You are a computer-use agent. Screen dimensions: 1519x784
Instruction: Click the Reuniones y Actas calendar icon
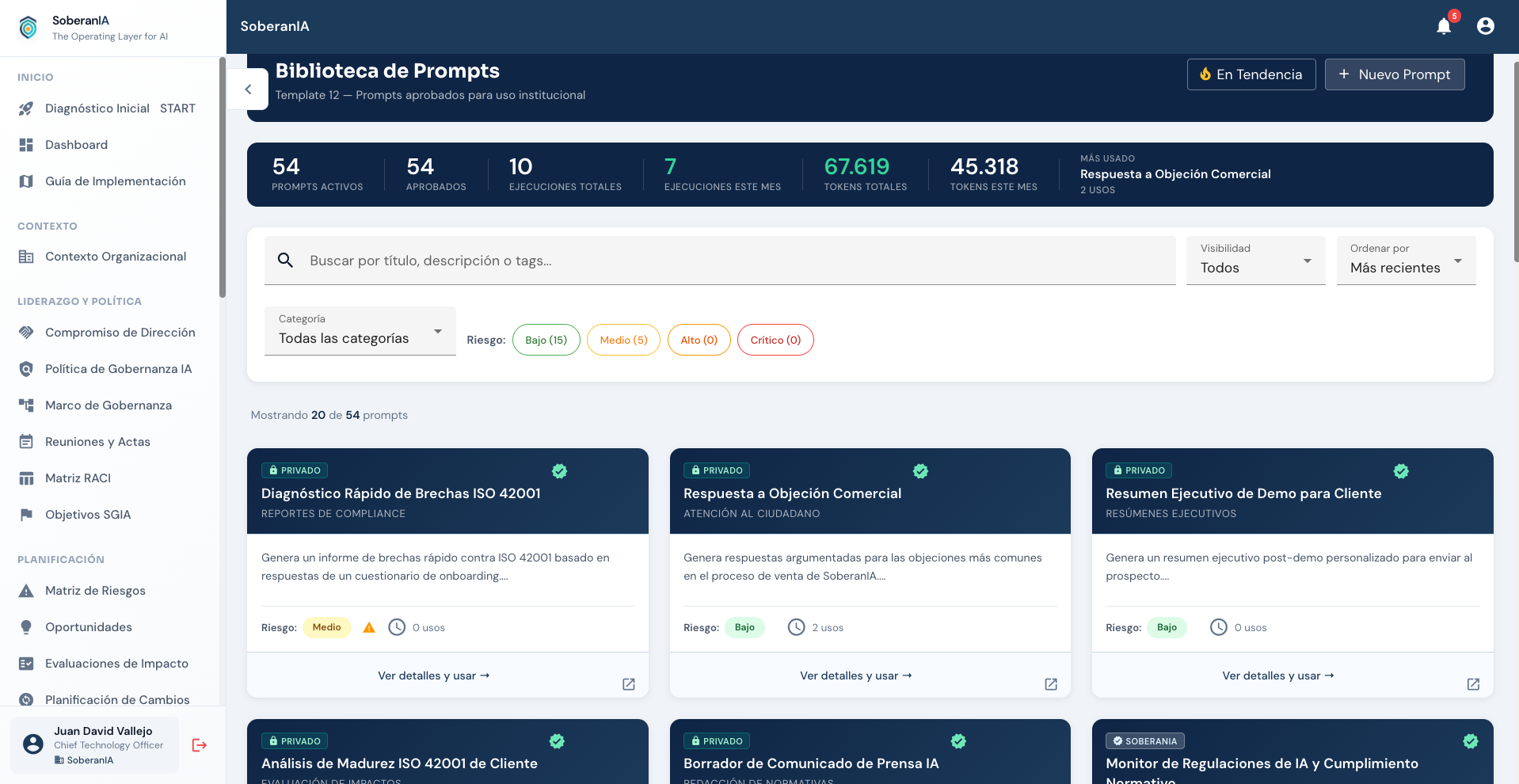[x=26, y=442]
